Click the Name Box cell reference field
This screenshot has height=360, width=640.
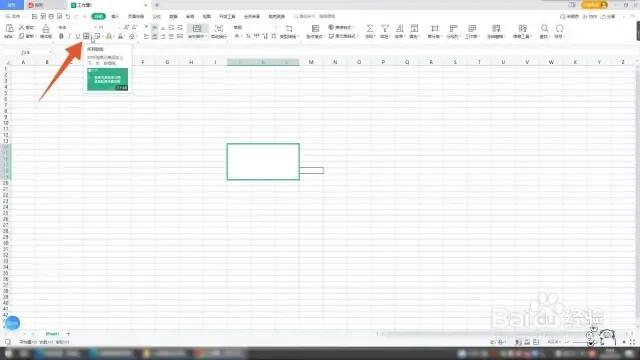tap(27, 52)
